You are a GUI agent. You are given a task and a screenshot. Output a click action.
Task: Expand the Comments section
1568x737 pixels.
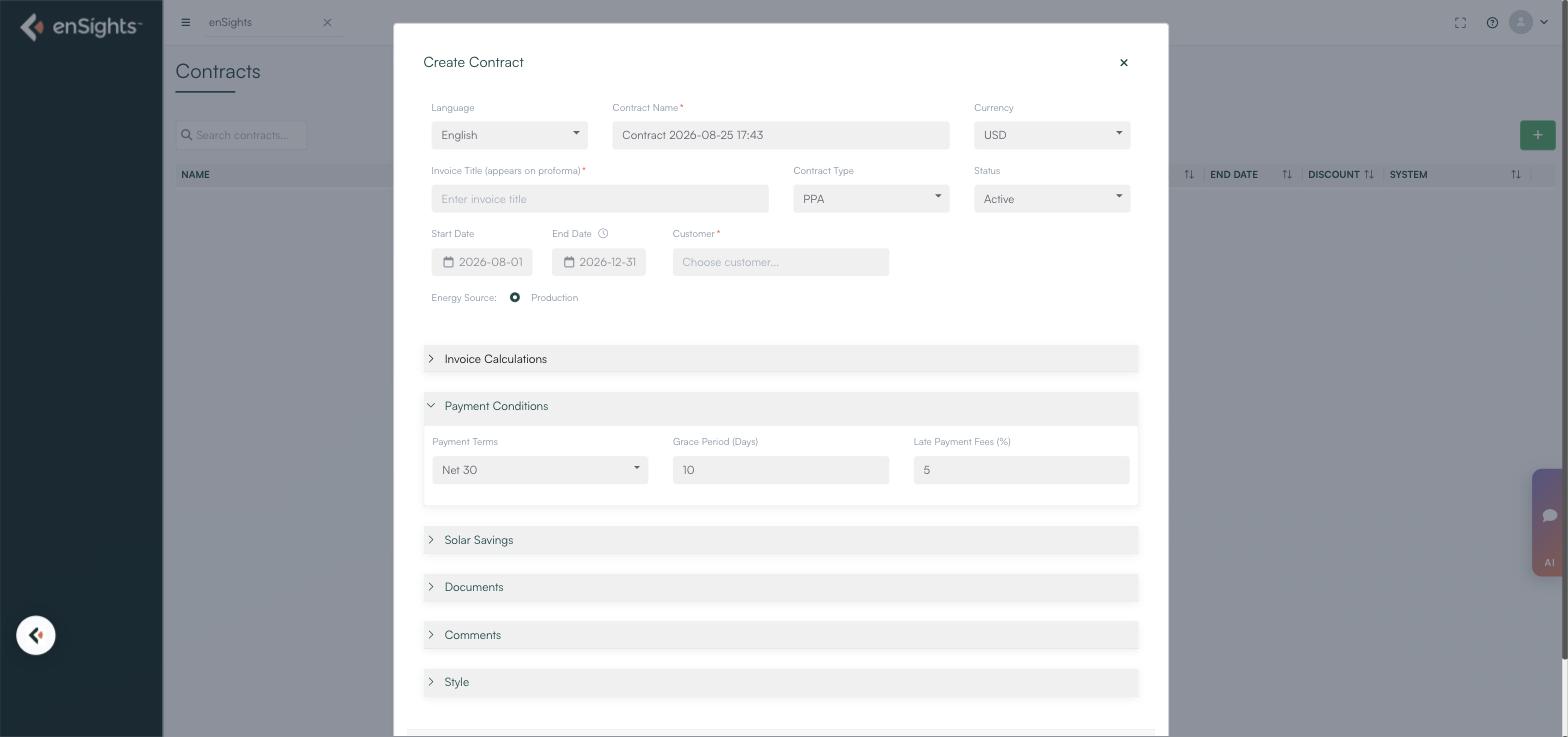(x=781, y=635)
